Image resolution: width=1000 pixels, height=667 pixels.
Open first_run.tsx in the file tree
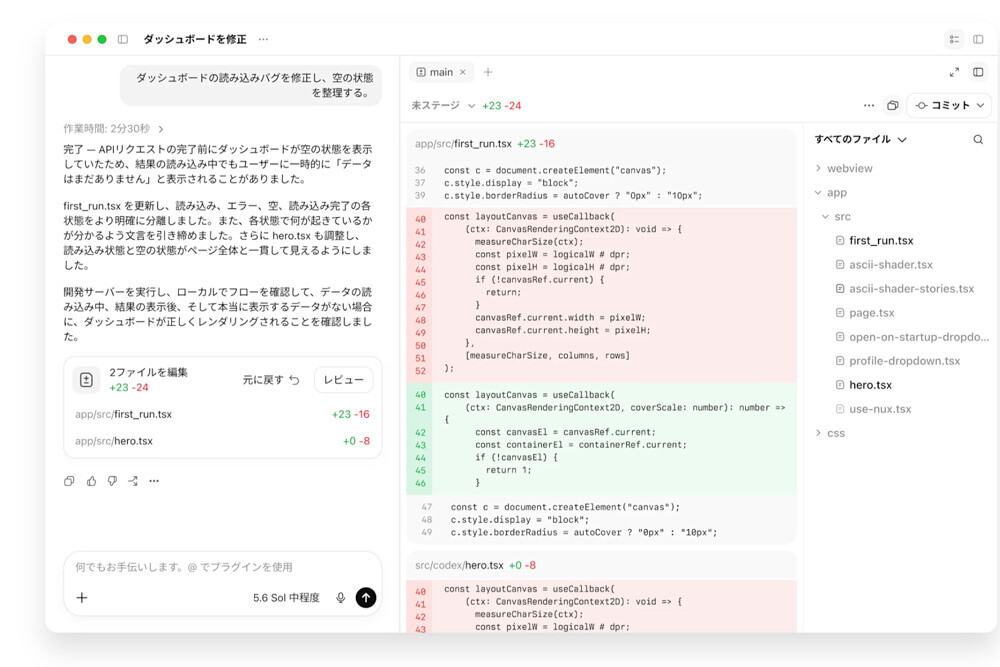pos(874,240)
